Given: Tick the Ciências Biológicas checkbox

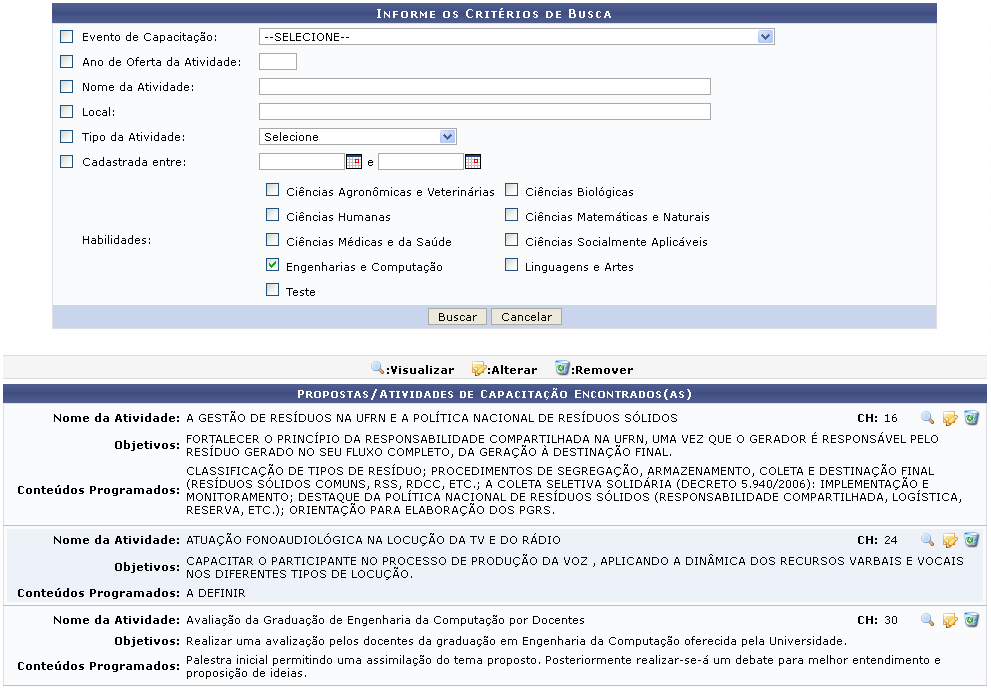Looking at the screenshot, I should 511,190.
